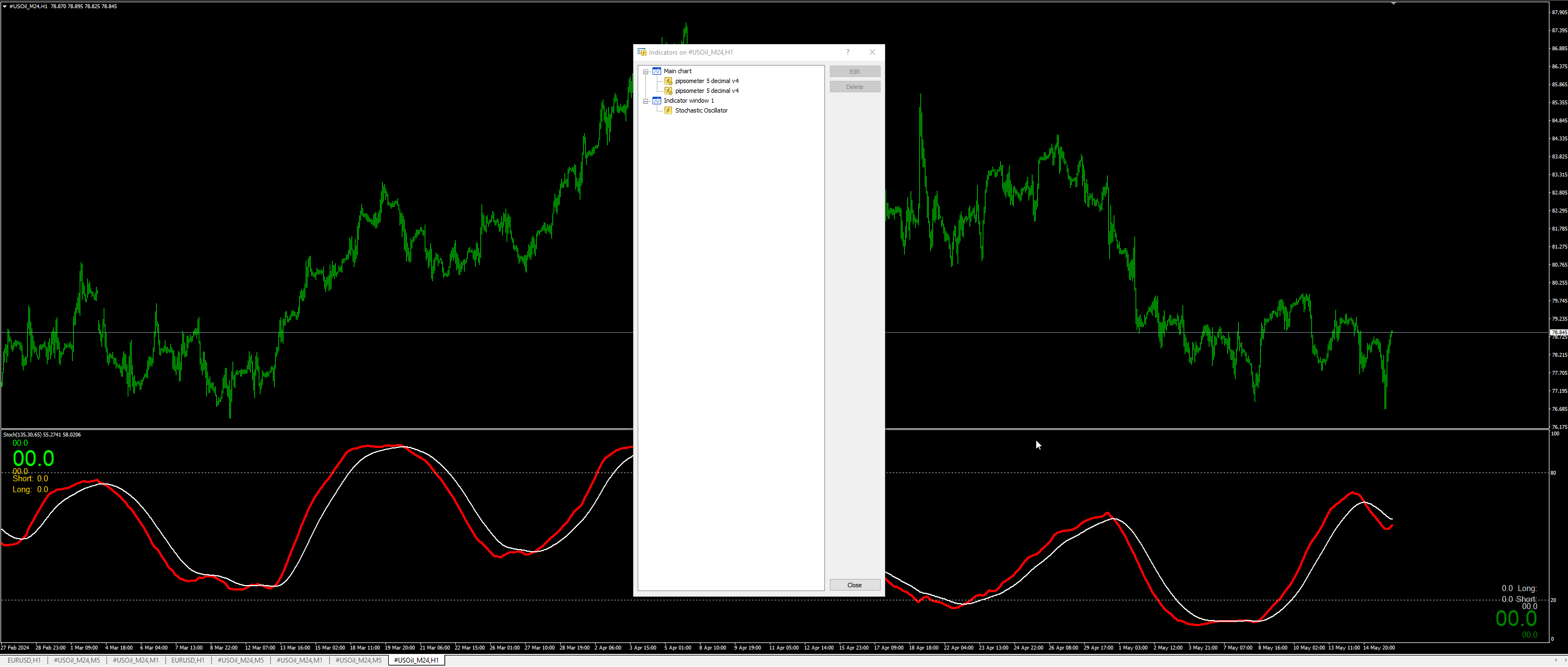1568x667 pixels.
Task: Click the Stochastic Oscillator function icon
Action: 668,110
